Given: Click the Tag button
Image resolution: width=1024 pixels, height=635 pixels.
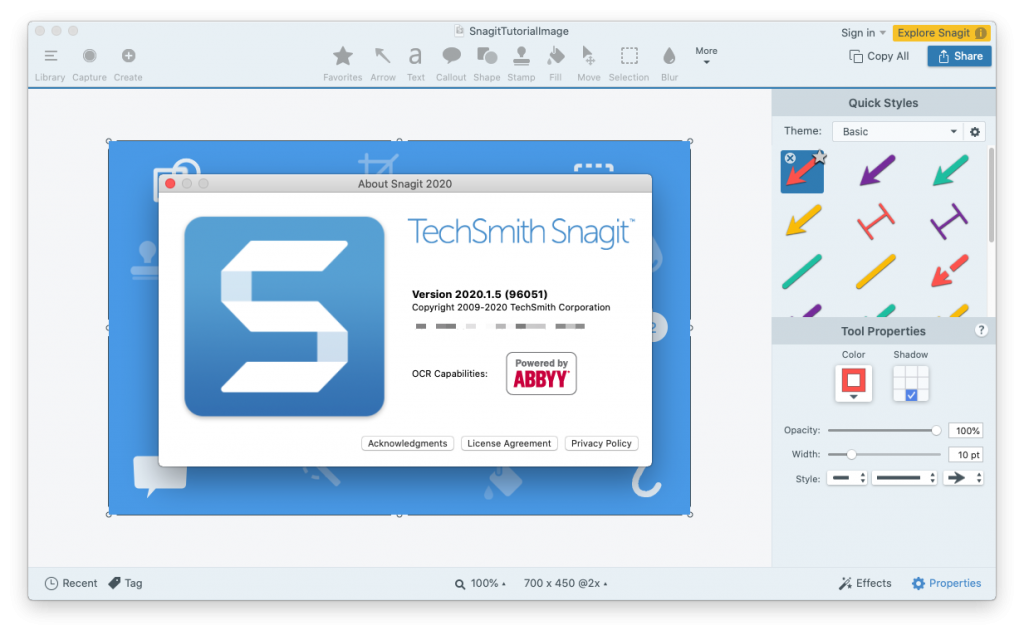Looking at the screenshot, I should (125, 583).
